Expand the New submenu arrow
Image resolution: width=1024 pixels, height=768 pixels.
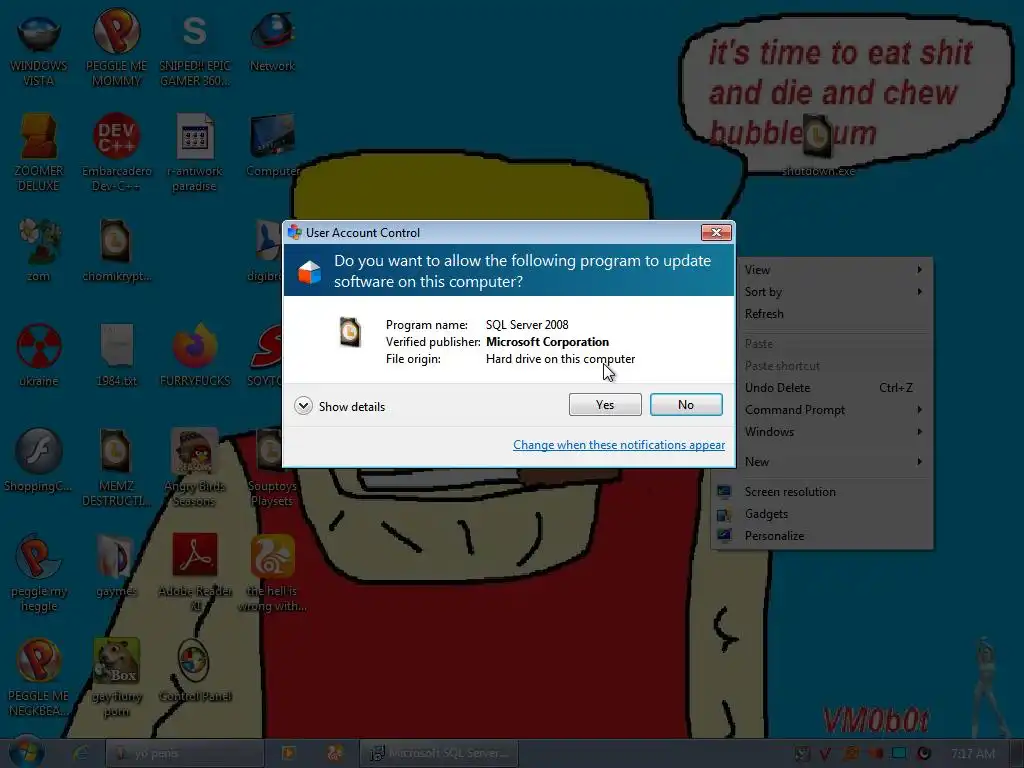920,462
